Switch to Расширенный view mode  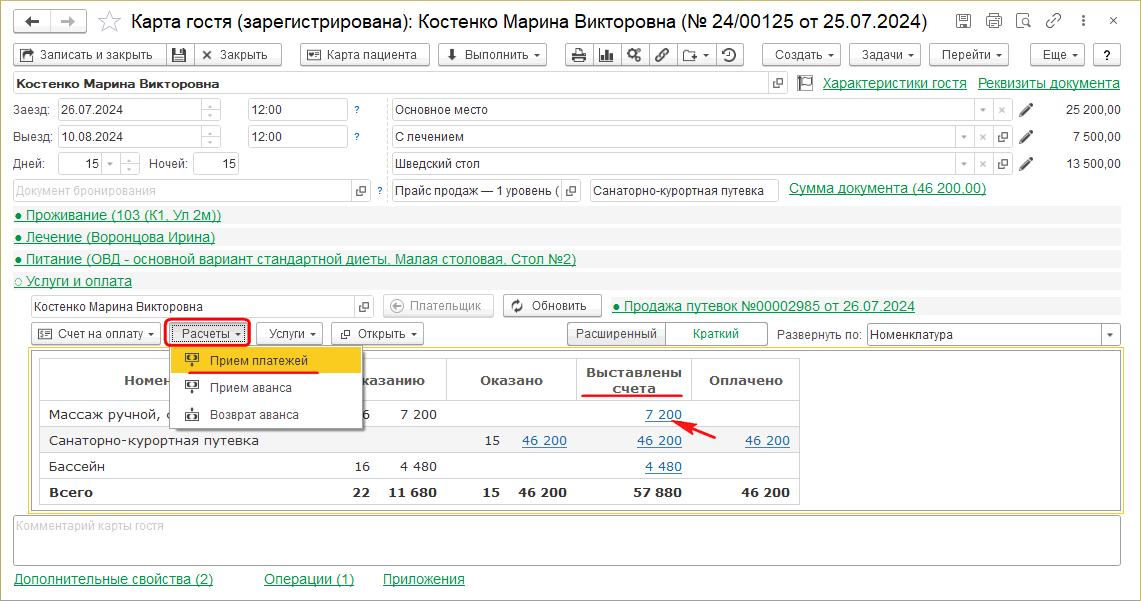(x=616, y=334)
